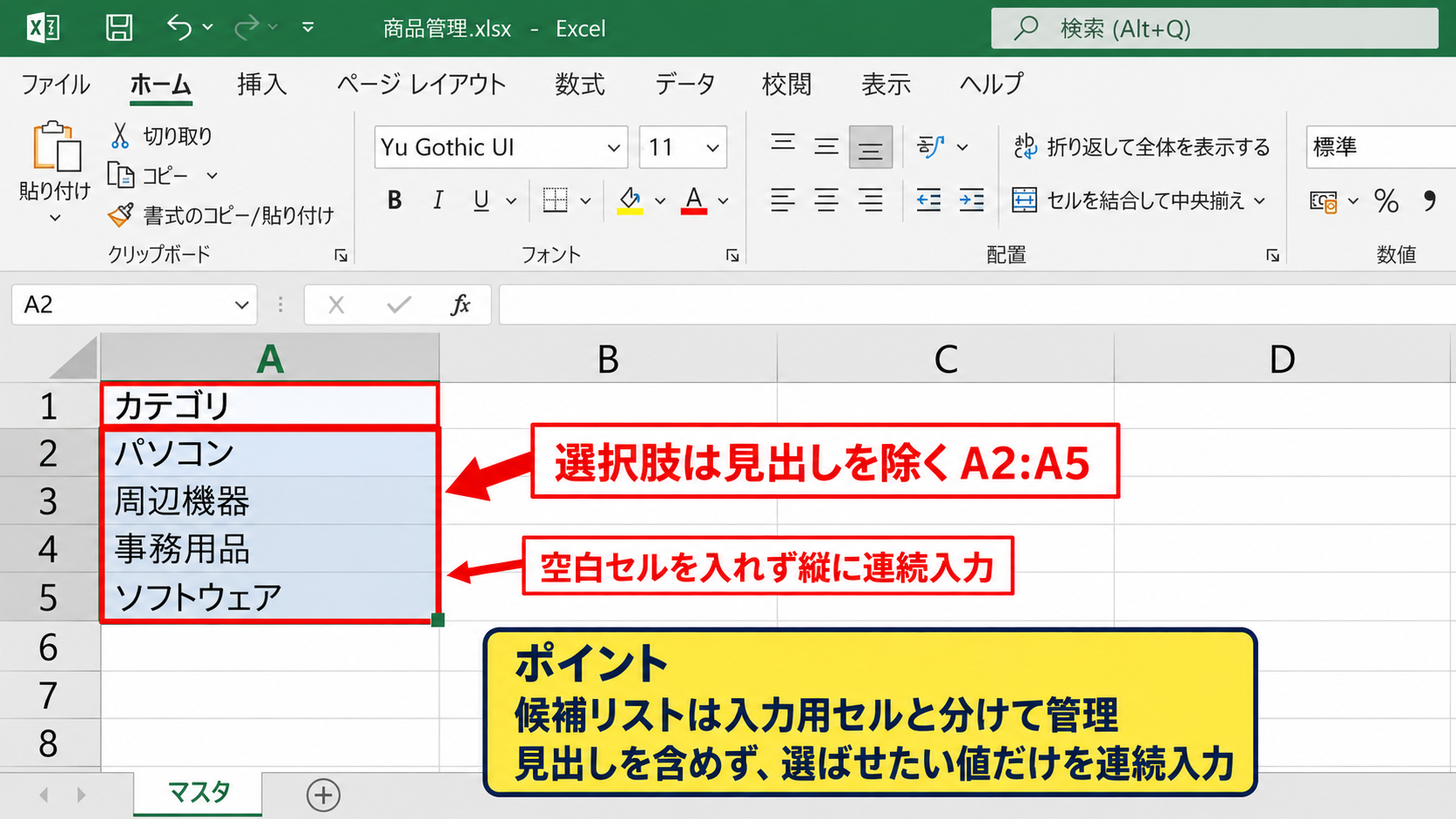Screen dimensions: 1456x819
Task: Apply yellow fill color bucket
Action: pyautogui.click(x=630, y=200)
